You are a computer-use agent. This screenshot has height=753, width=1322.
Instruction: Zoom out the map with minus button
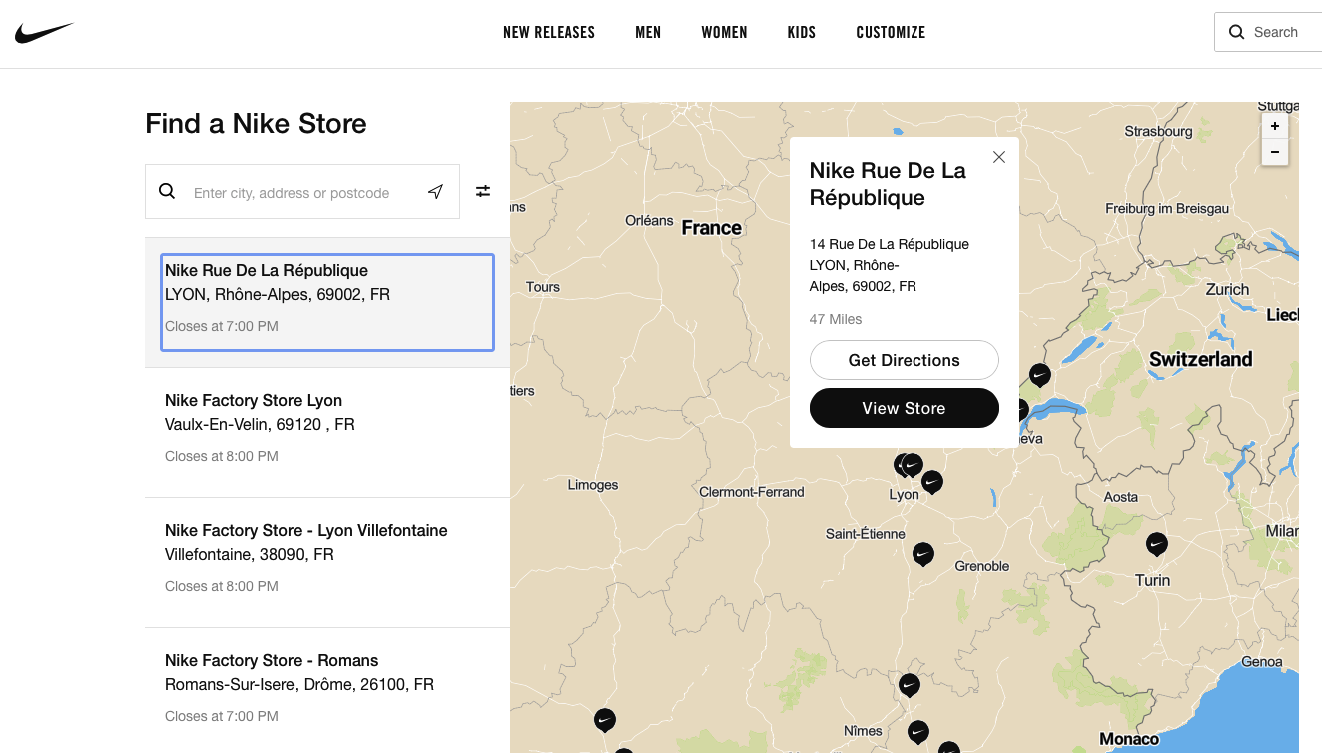click(x=1275, y=152)
